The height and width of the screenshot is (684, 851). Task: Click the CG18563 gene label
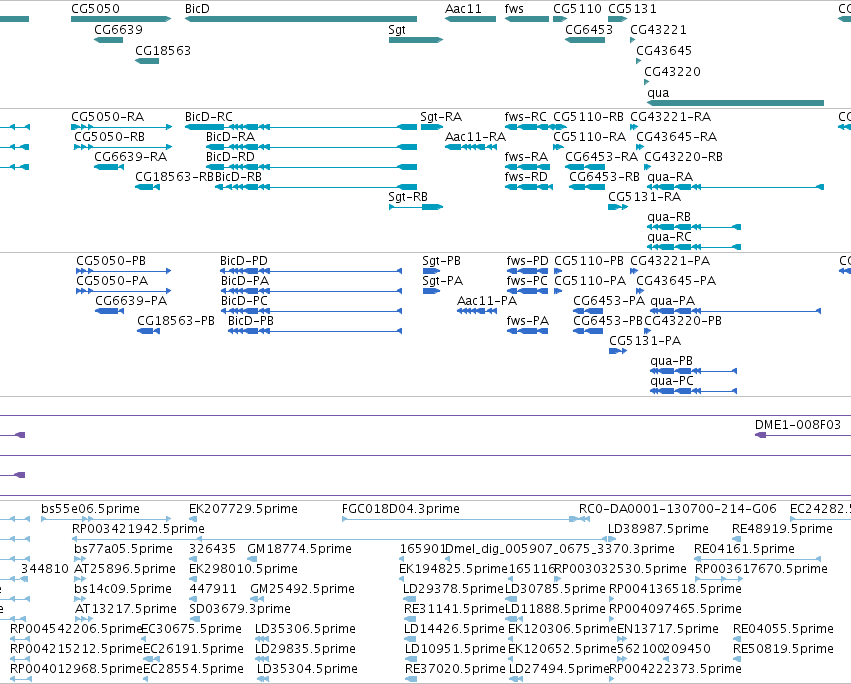pyautogui.click(x=163, y=50)
